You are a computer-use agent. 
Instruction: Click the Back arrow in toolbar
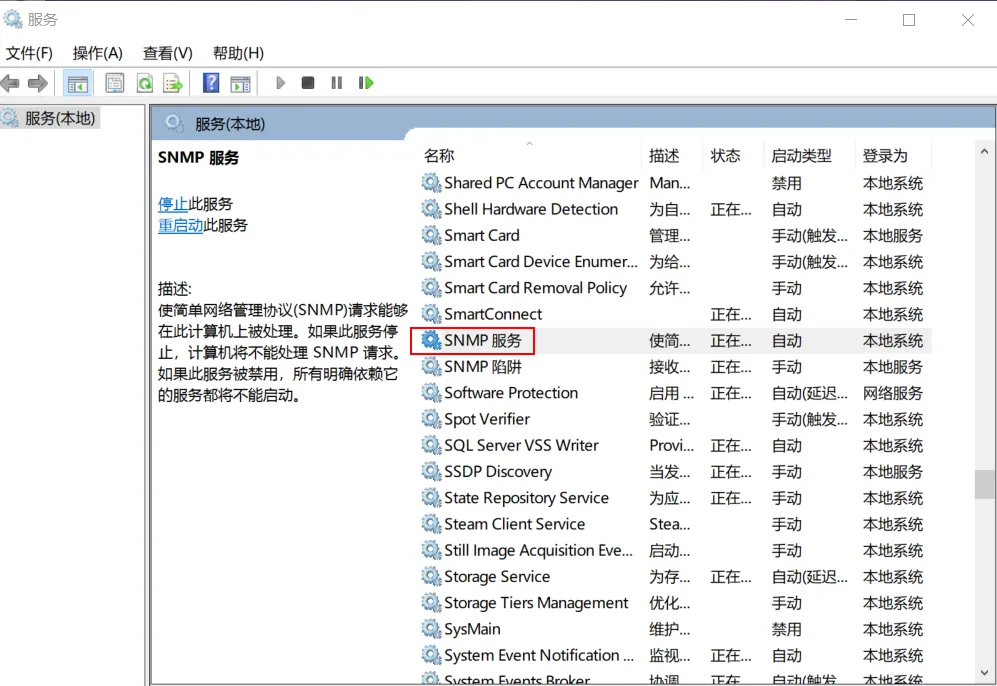pyautogui.click(x=11, y=83)
